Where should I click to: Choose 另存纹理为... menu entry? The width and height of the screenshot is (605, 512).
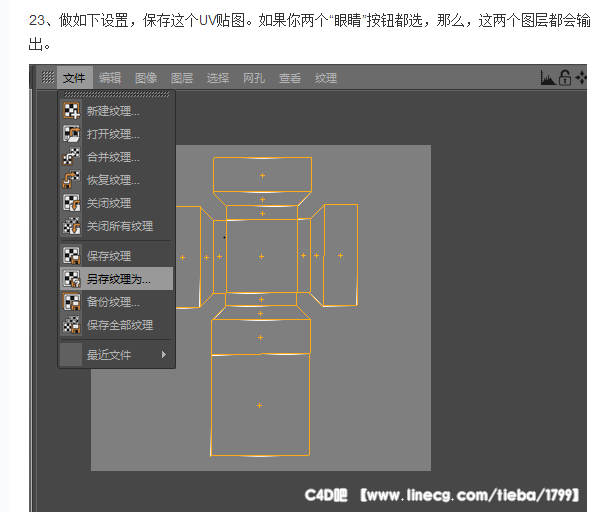pyautogui.click(x=117, y=279)
